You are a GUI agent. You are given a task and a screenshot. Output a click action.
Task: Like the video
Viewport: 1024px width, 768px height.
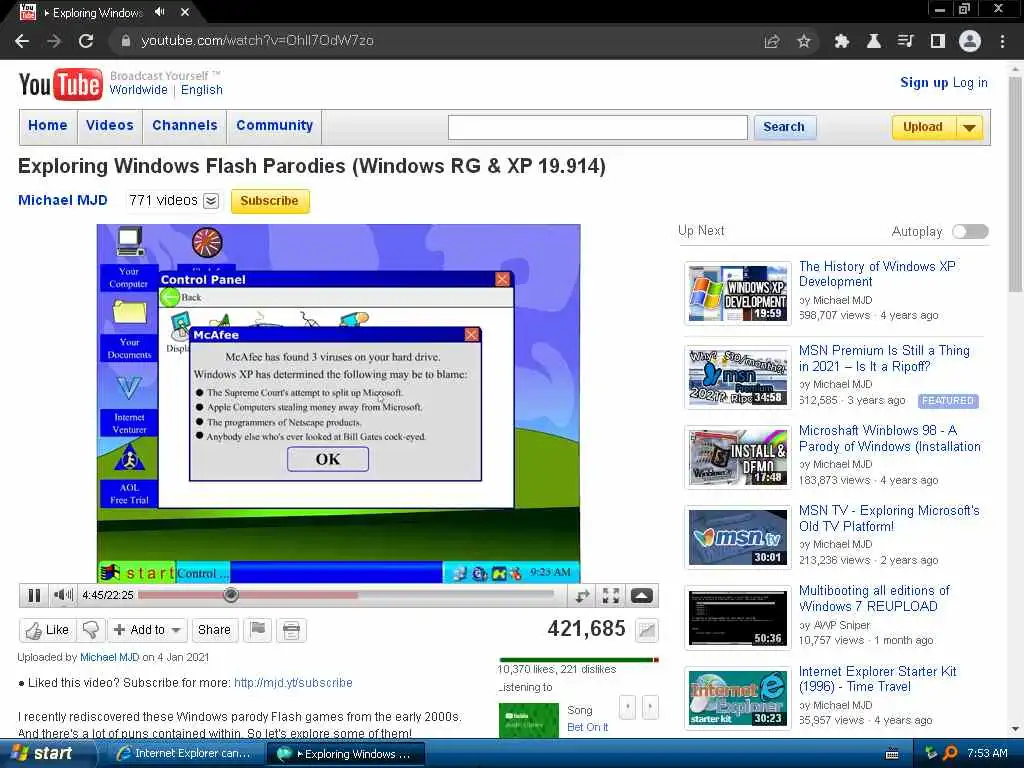pyautogui.click(x=47, y=630)
